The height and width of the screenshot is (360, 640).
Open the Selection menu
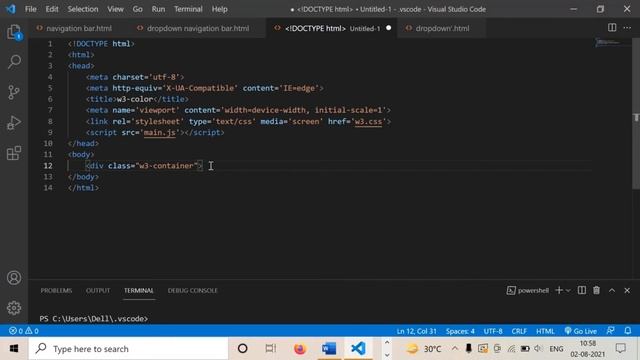(x=83, y=9)
